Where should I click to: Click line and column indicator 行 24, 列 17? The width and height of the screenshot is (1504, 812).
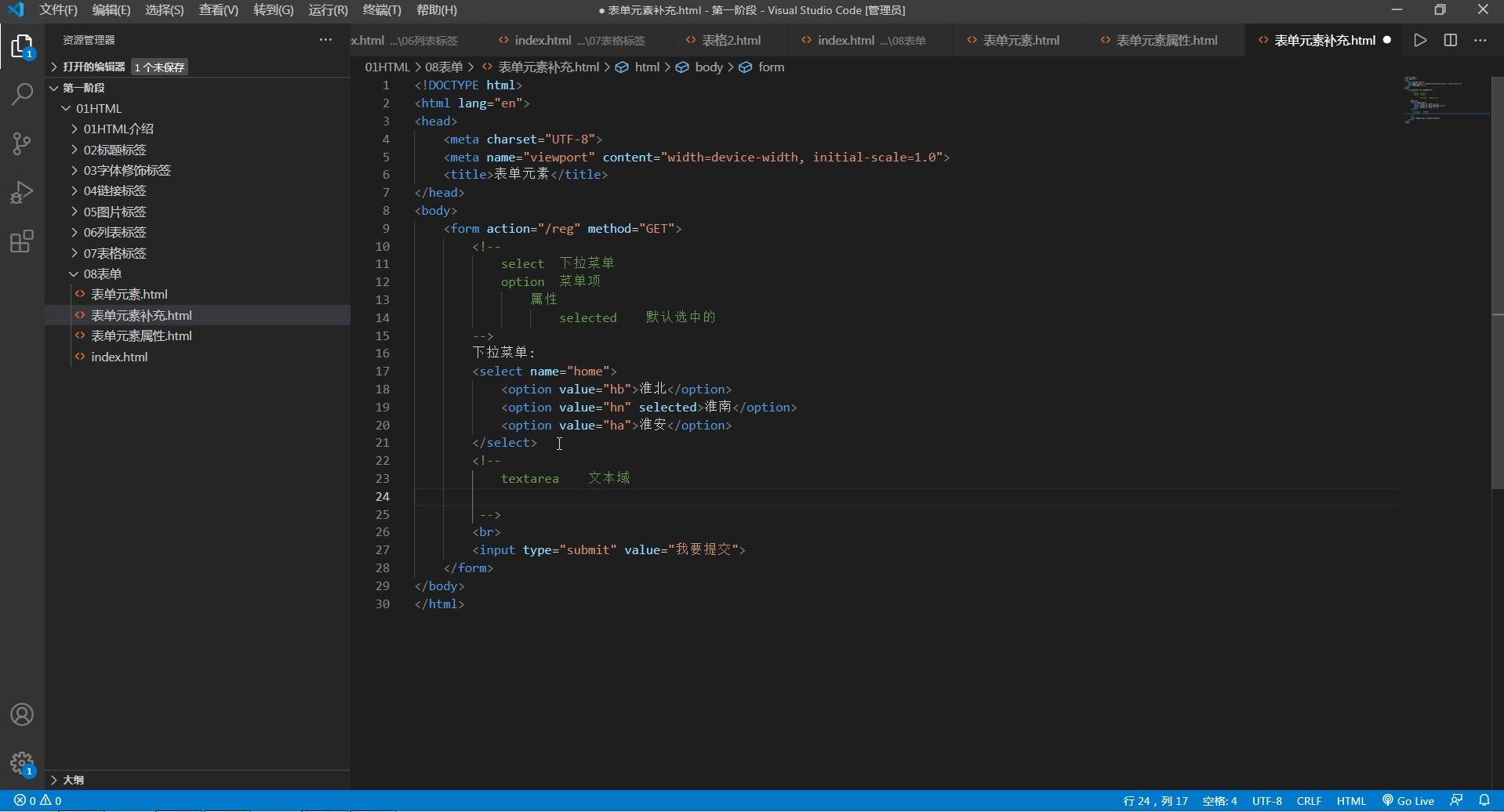tap(1155, 801)
